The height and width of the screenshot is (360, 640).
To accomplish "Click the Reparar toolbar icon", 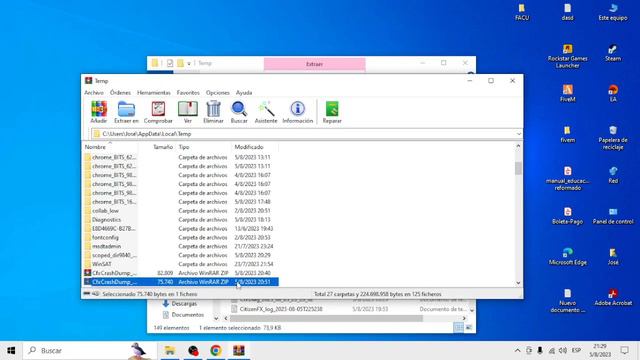I will click(332, 112).
